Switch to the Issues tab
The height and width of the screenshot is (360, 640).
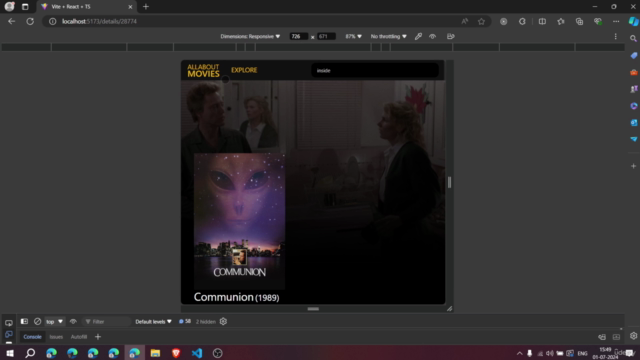[x=56, y=337]
